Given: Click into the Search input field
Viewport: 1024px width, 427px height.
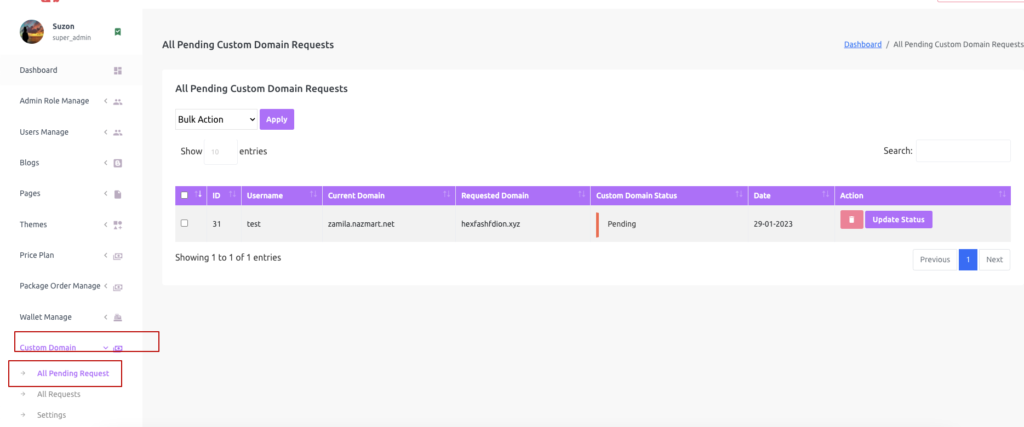Looking at the screenshot, I should tap(963, 151).
